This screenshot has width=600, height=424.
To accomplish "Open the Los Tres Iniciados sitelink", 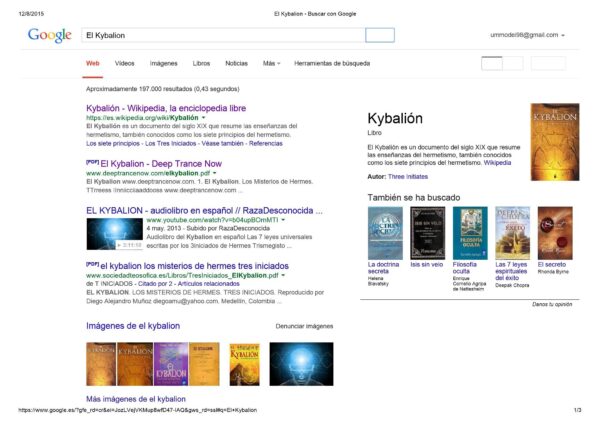I will [x=171, y=144].
